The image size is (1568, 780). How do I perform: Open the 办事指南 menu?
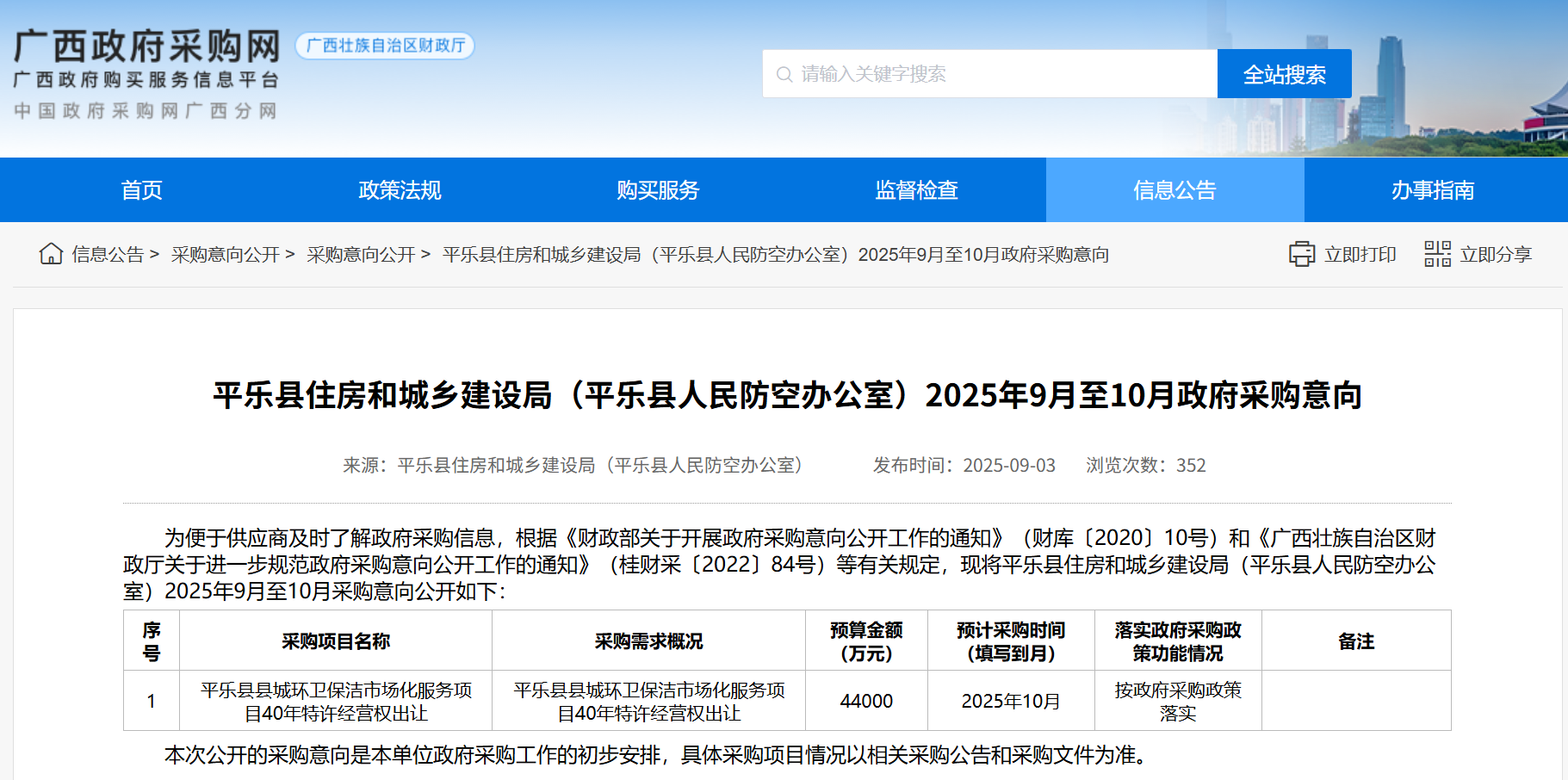[1433, 190]
